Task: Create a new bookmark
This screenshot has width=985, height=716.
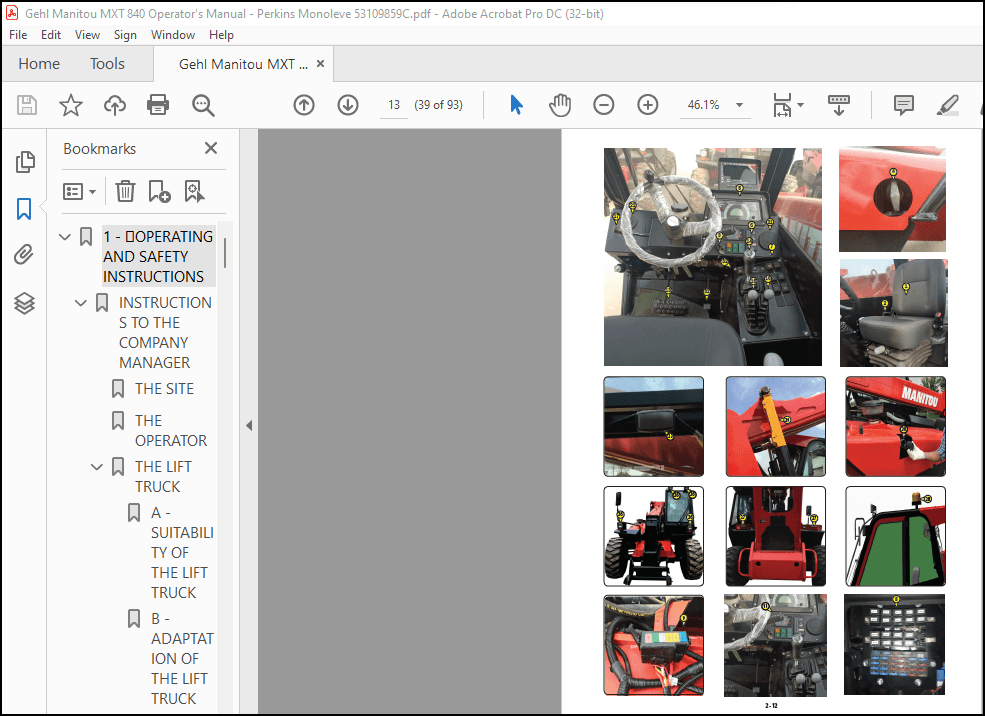Action: click(x=160, y=191)
